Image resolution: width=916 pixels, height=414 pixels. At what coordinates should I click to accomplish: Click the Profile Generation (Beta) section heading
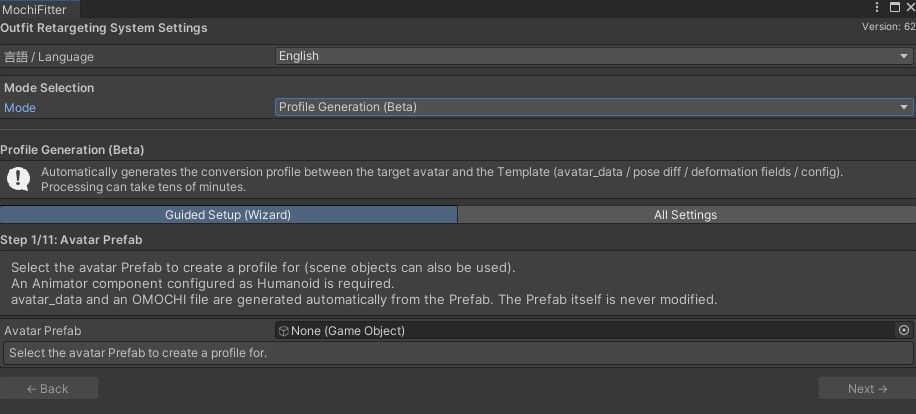[72, 149]
